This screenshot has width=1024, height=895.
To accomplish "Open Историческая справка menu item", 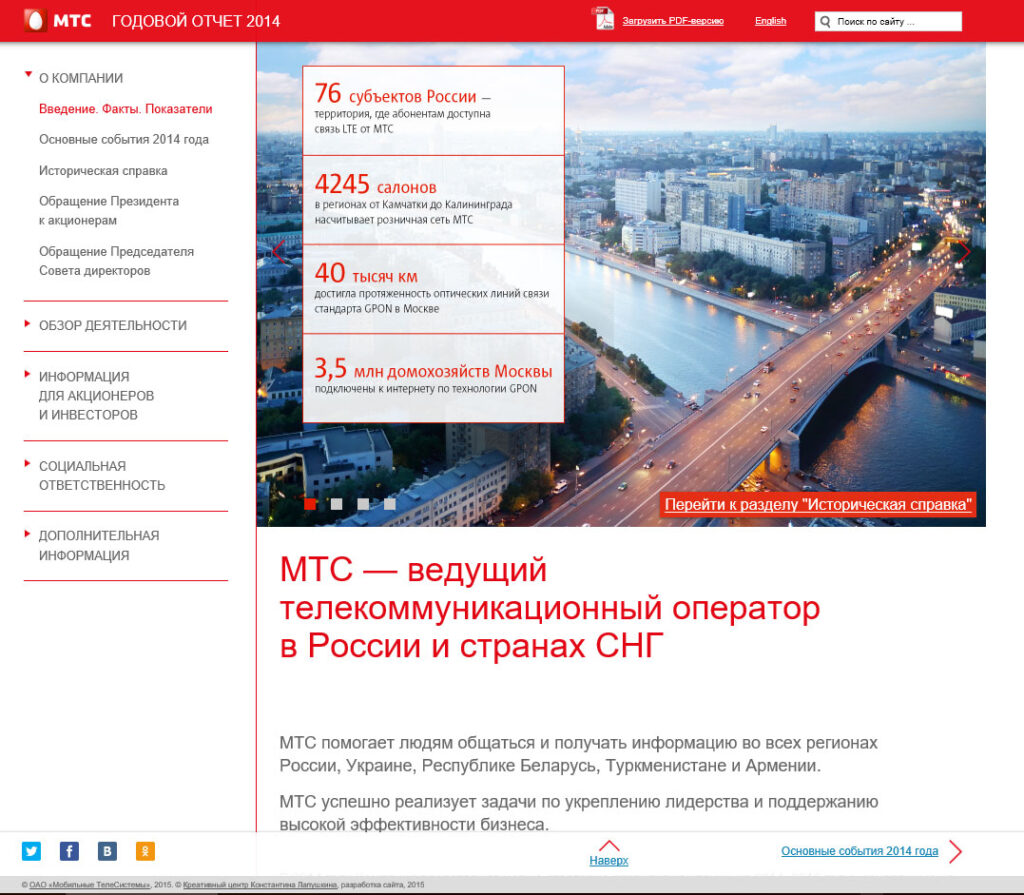I will point(103,171).
